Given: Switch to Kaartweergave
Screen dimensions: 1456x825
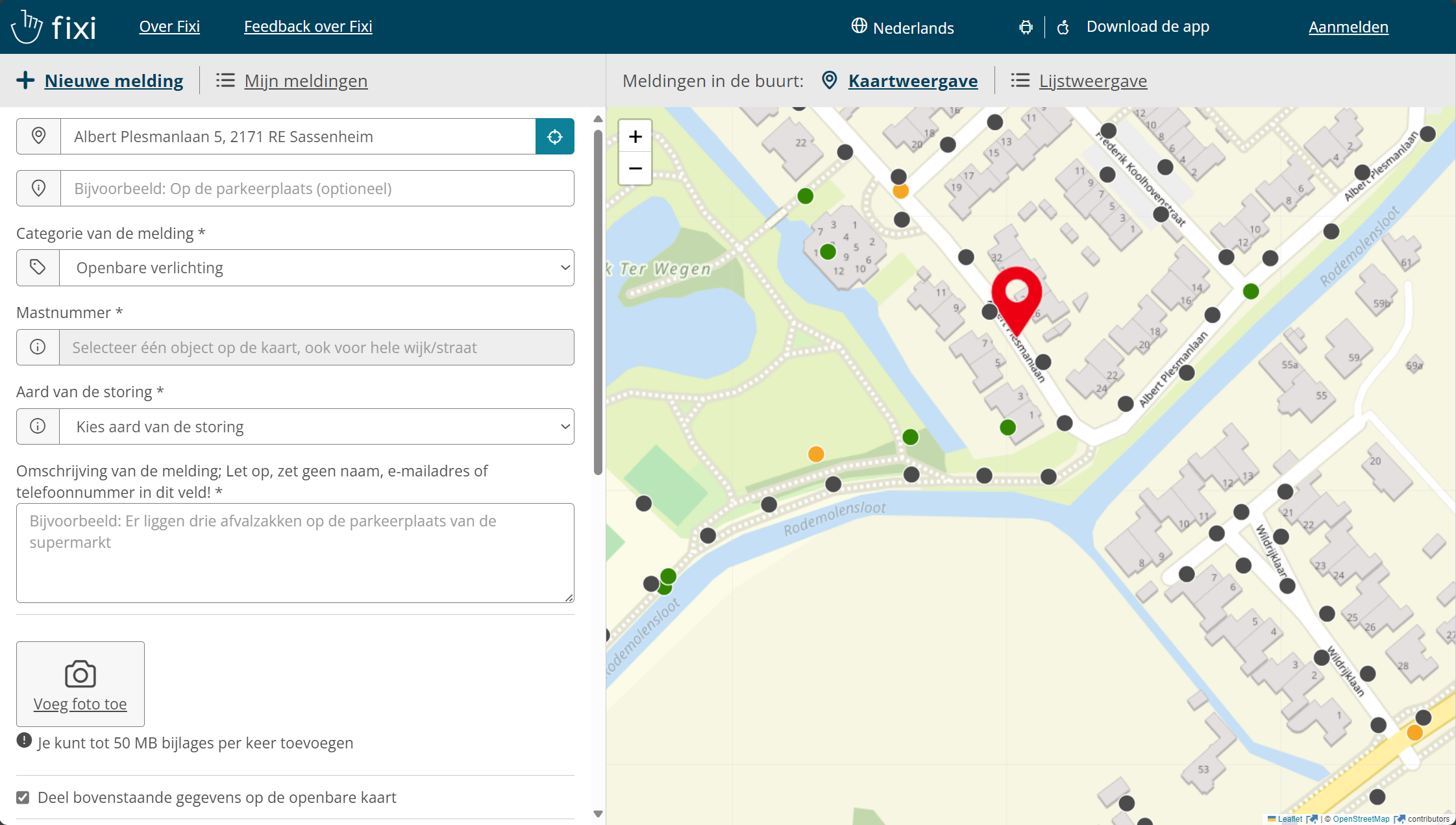Looking at the screenshot, I should coord(913,80).
